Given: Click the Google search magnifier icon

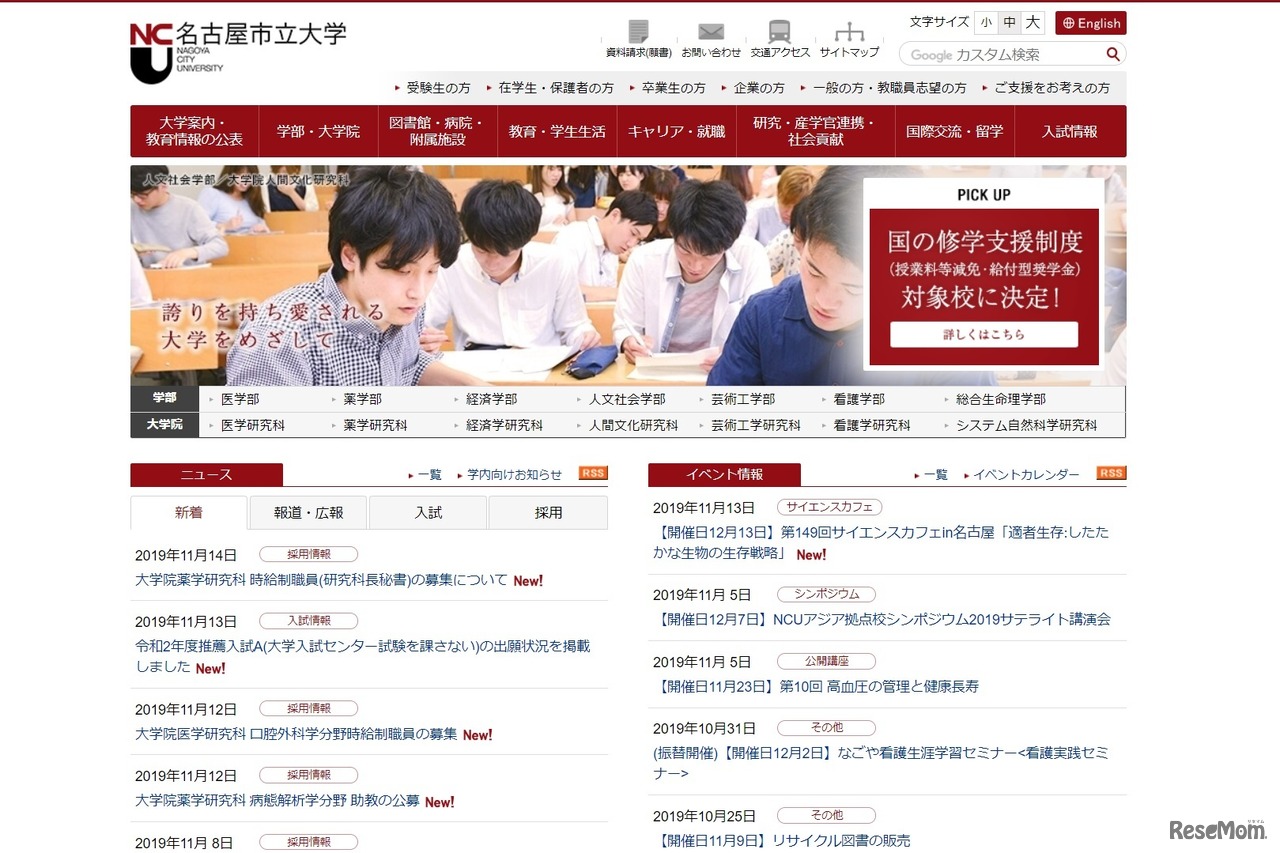Looking at the screenshot, I should click(1113, 54).
